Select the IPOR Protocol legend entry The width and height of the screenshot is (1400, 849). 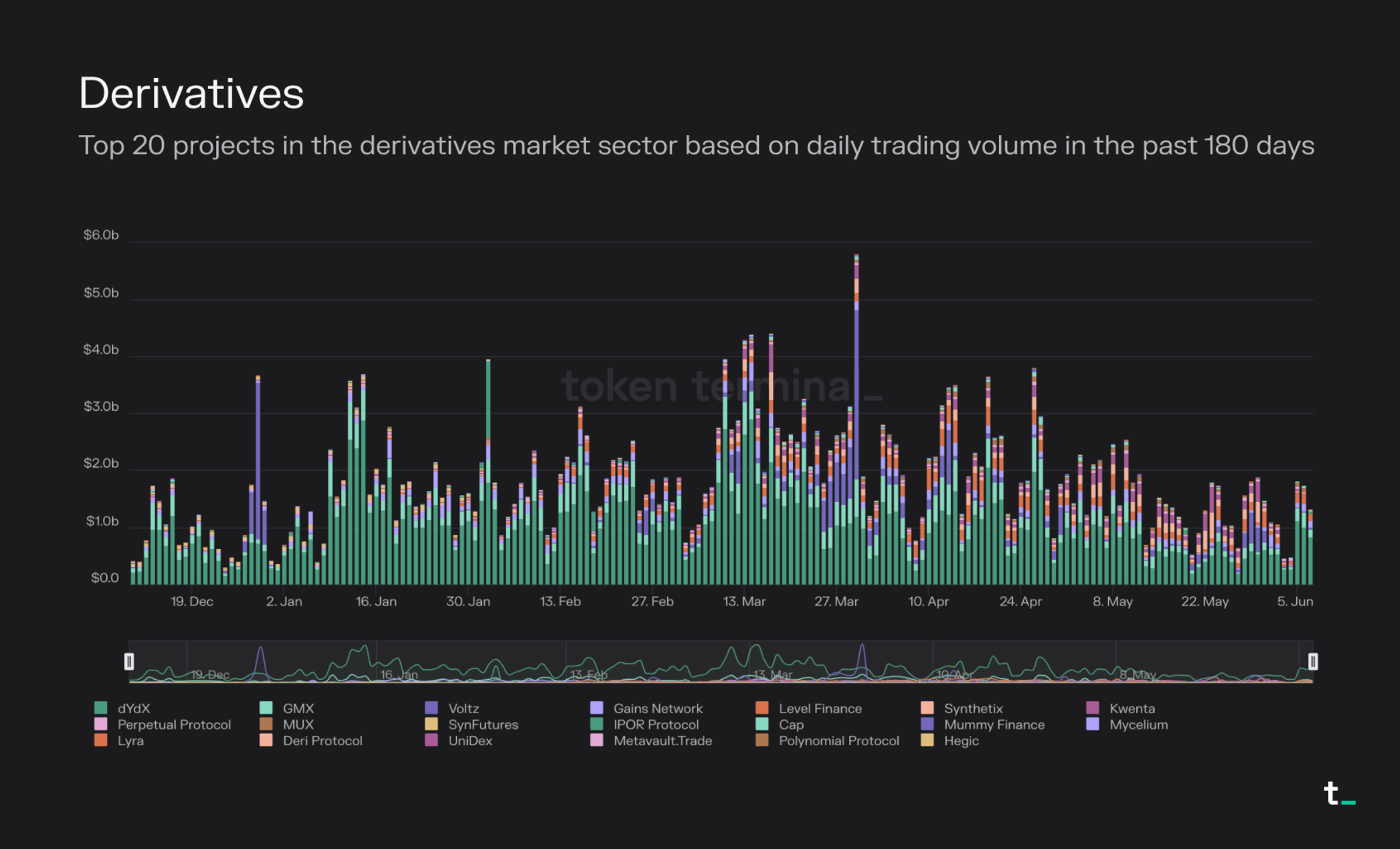[x=595, y=725]
